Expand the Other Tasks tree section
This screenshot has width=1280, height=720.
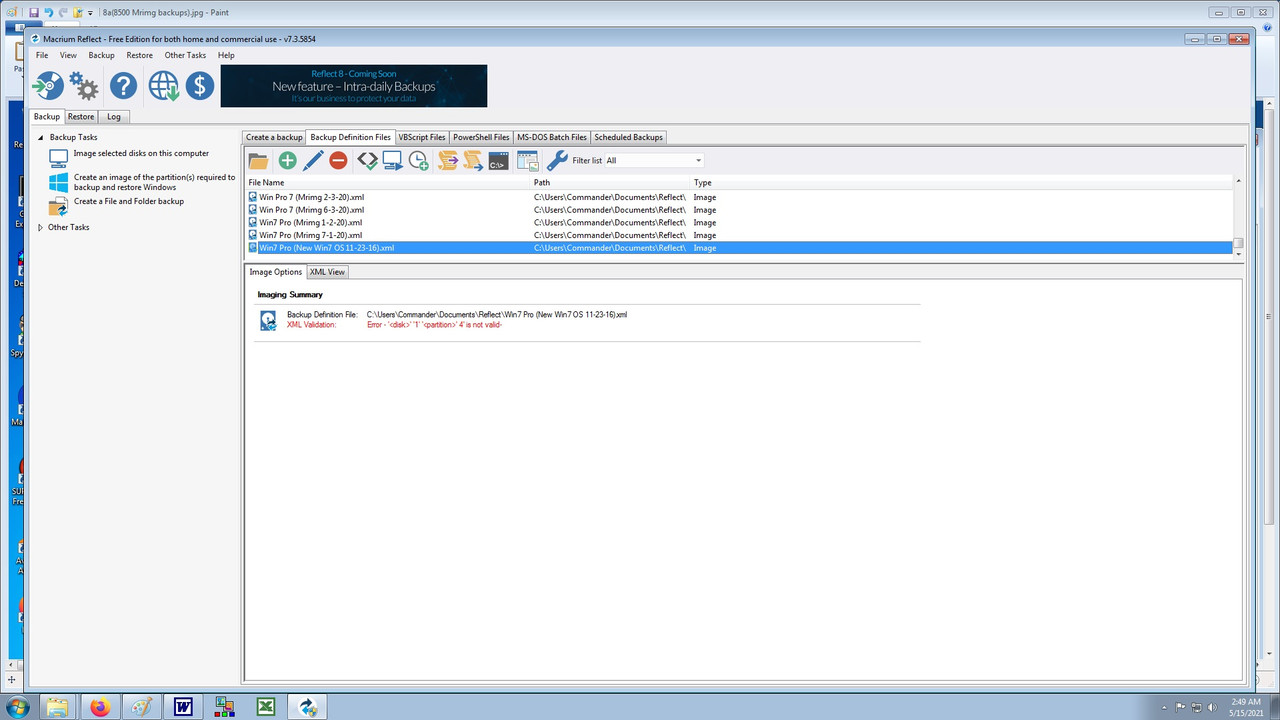coord(41,227)
